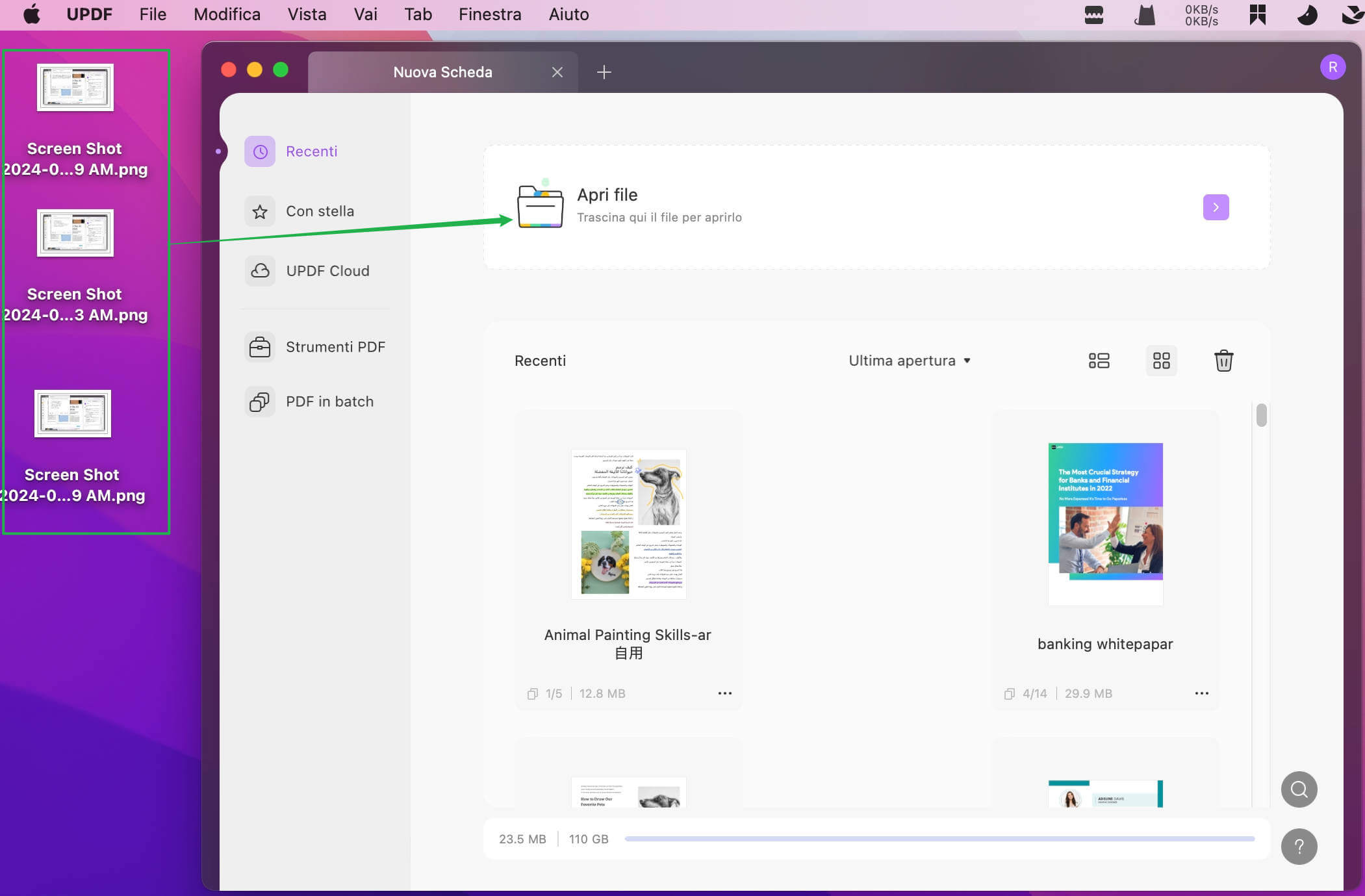Open the UPDF app menu
This screenshot has width=1365, height=896.
coord(90,14)
